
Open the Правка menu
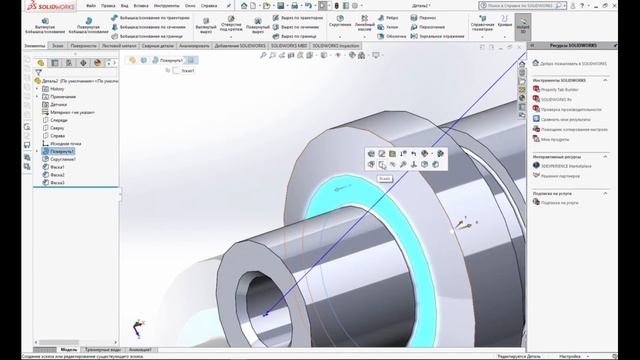[x=108, y=6]
